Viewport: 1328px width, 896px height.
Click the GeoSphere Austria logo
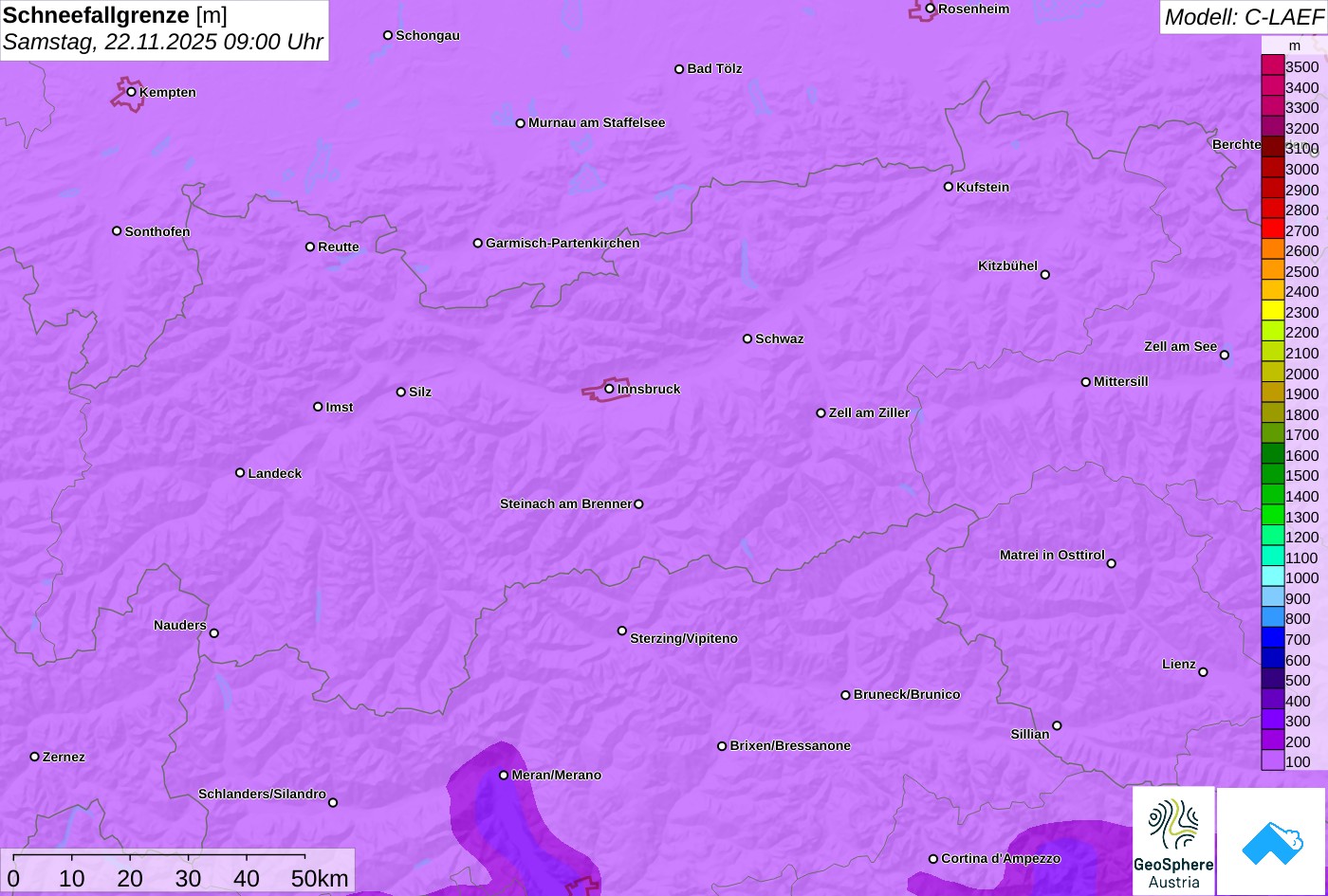pos(1173,841)
